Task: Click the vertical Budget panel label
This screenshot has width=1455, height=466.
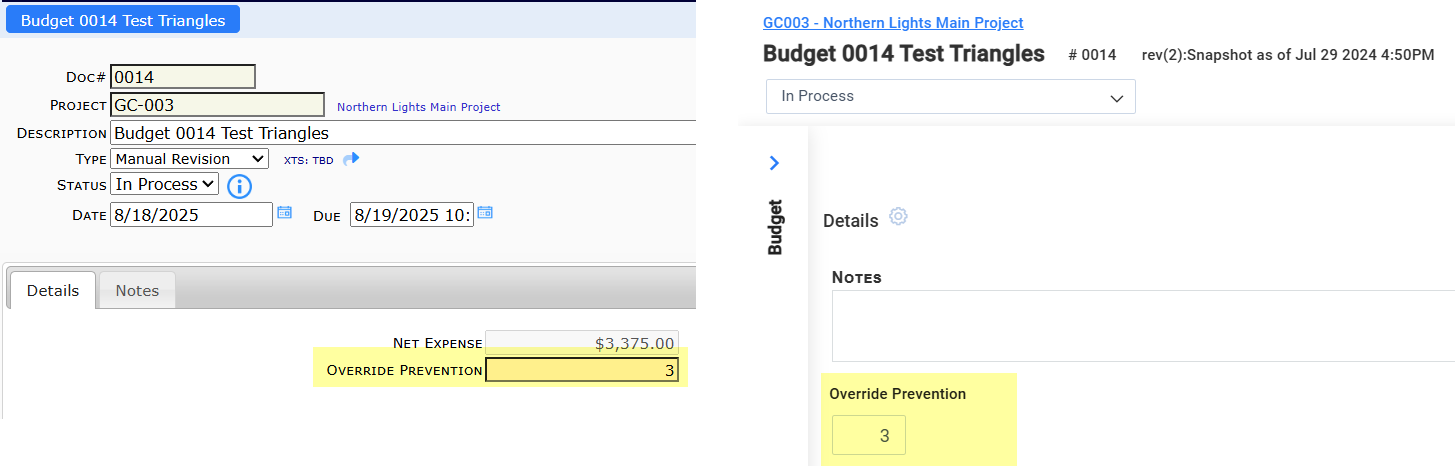Action: click(775, 227)
